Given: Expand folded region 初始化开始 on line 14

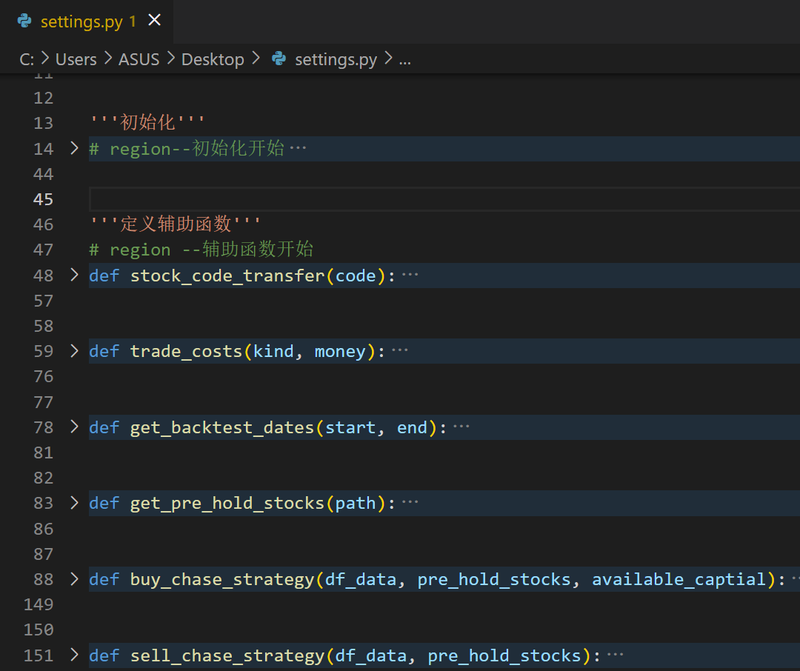Looking at the screenshot, I should 74,148.
